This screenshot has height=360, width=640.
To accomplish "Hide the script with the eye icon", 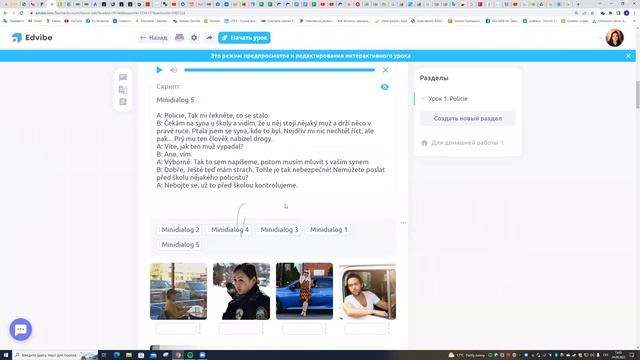I will 384,87.
